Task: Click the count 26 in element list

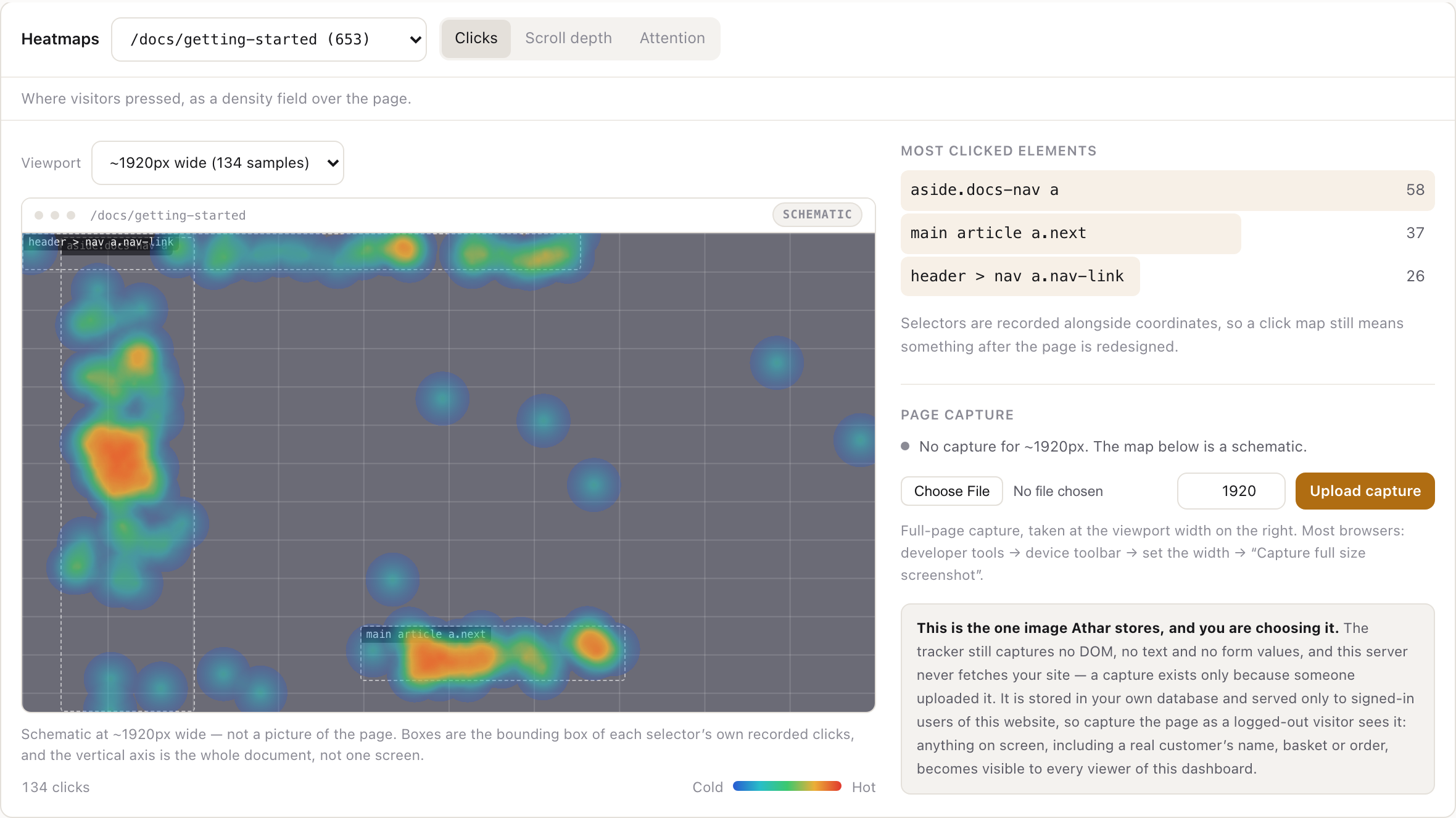Action: click(x=1415, y=276)
